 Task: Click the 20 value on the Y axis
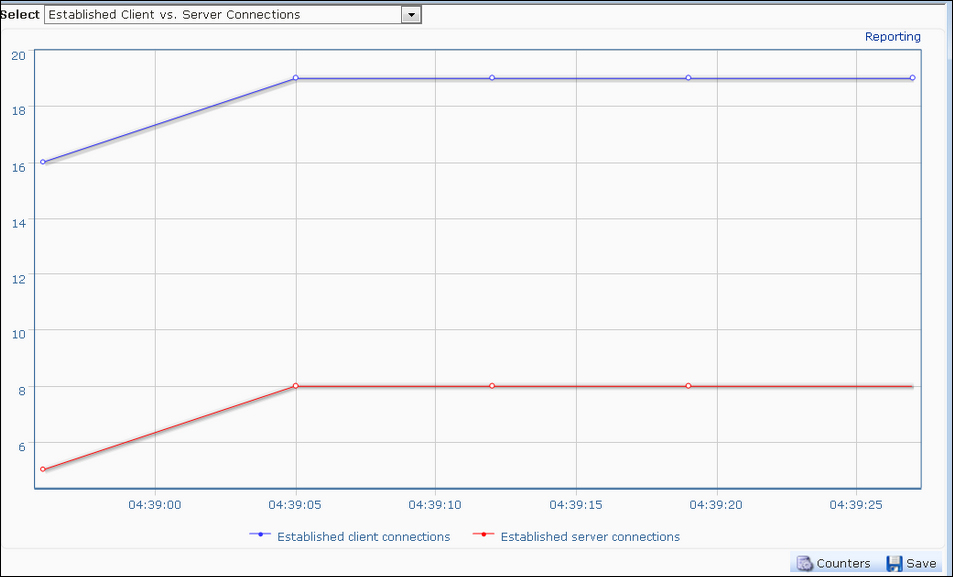(19, 56)
